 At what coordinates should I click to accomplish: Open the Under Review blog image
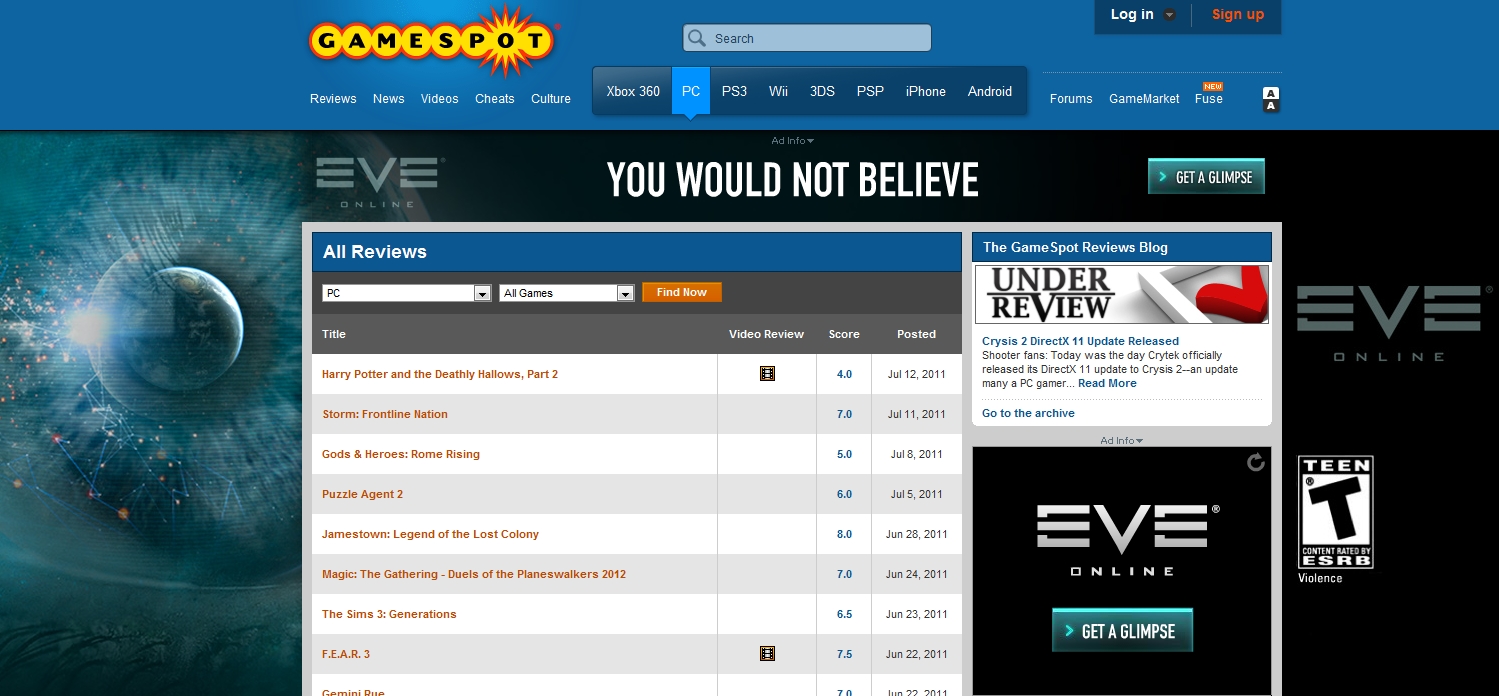coord(1121,294)
